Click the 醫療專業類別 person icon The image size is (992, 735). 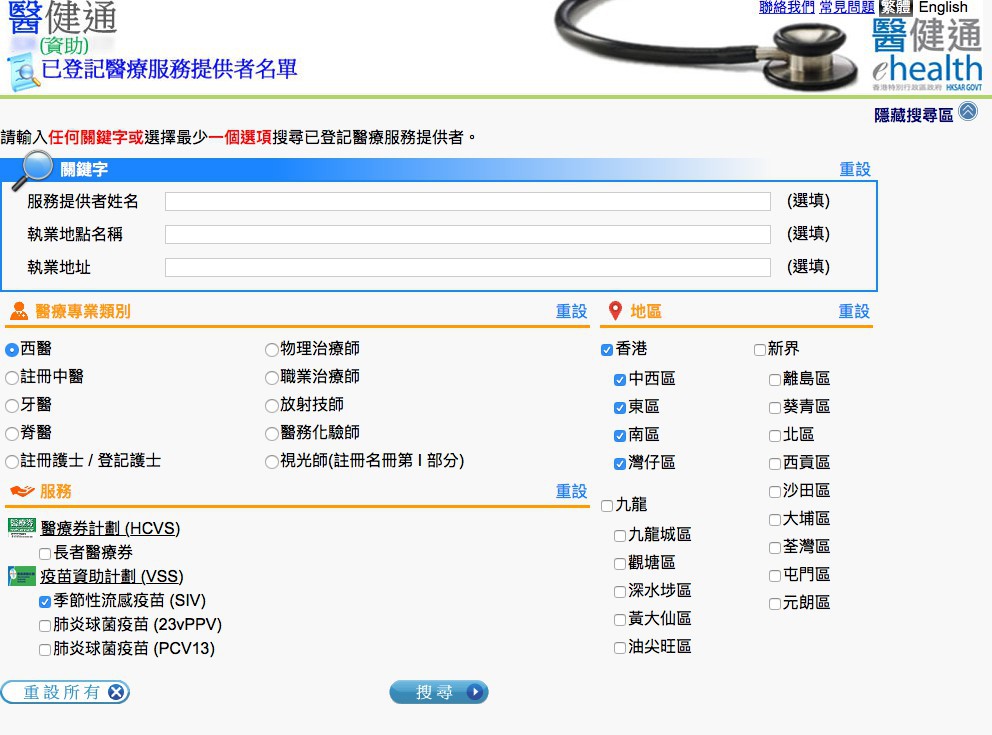19,311
